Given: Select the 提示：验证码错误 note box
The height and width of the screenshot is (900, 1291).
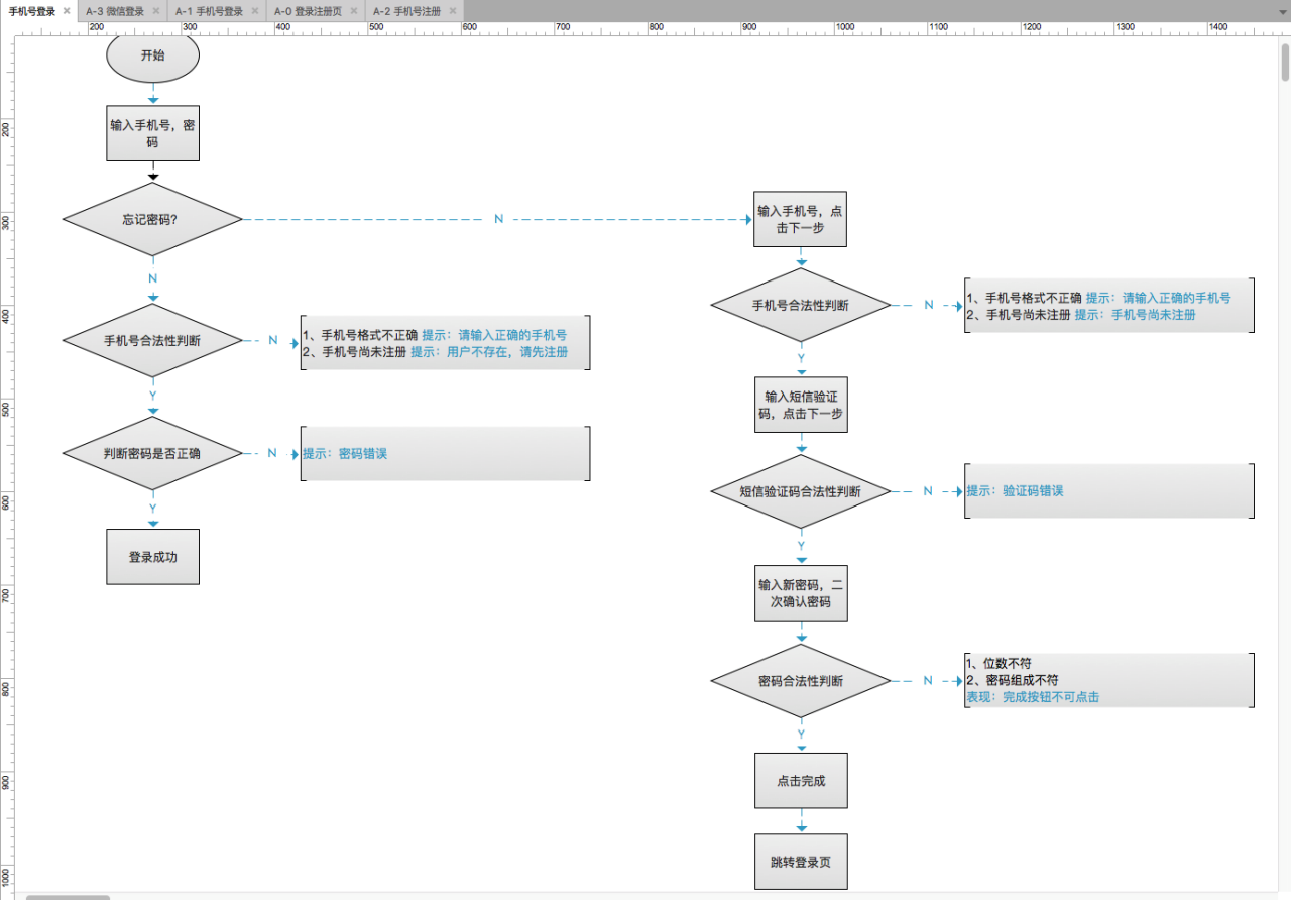Looking at the screenshot, I should (1109, 491).
